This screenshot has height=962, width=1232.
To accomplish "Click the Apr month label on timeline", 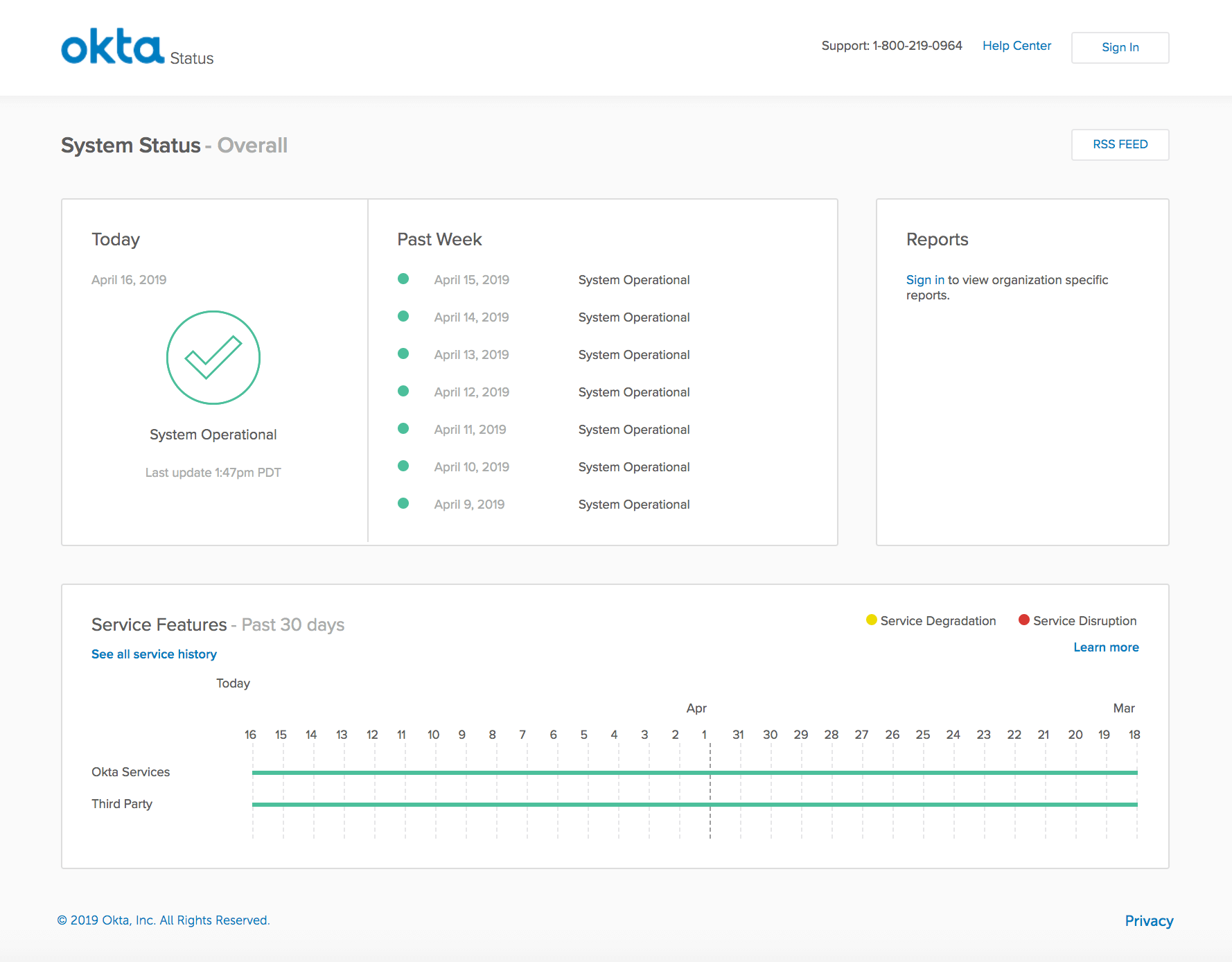I will [696, 708].
